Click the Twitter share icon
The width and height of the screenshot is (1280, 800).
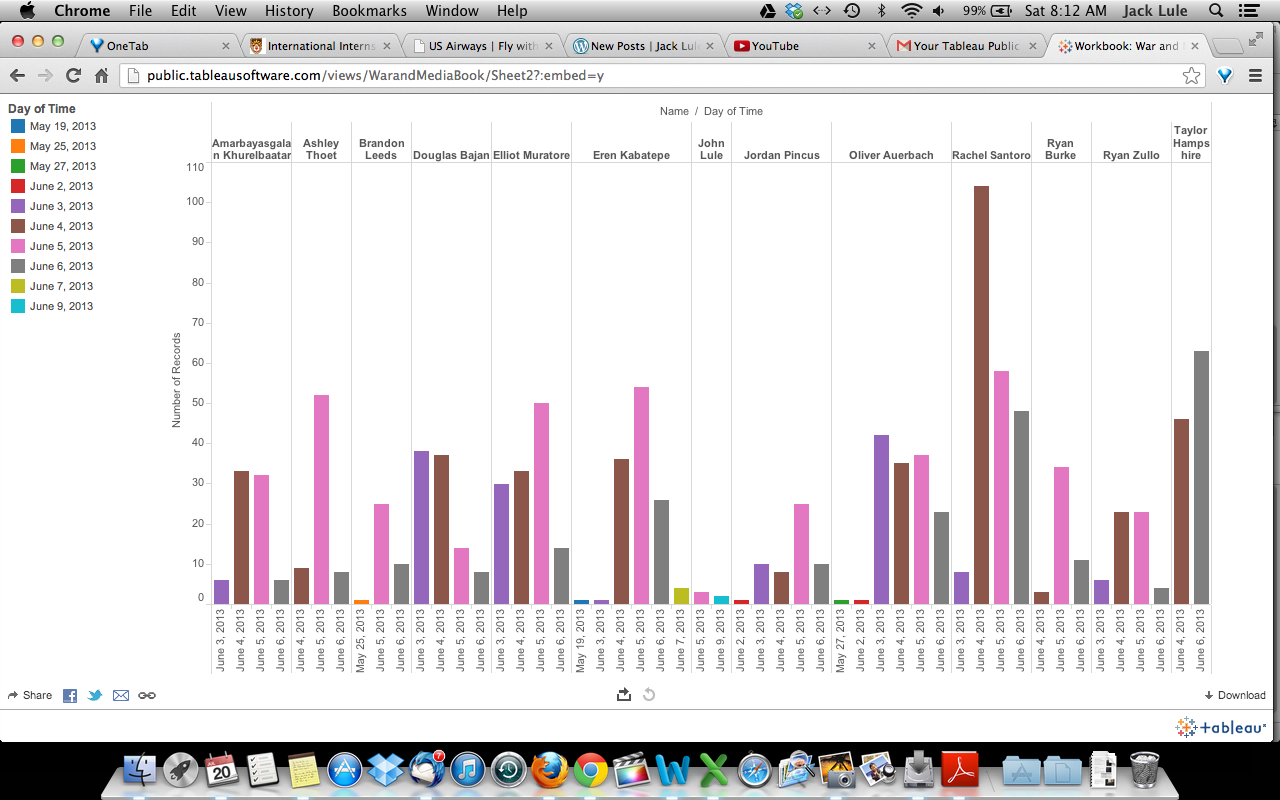tap(95, 695)
